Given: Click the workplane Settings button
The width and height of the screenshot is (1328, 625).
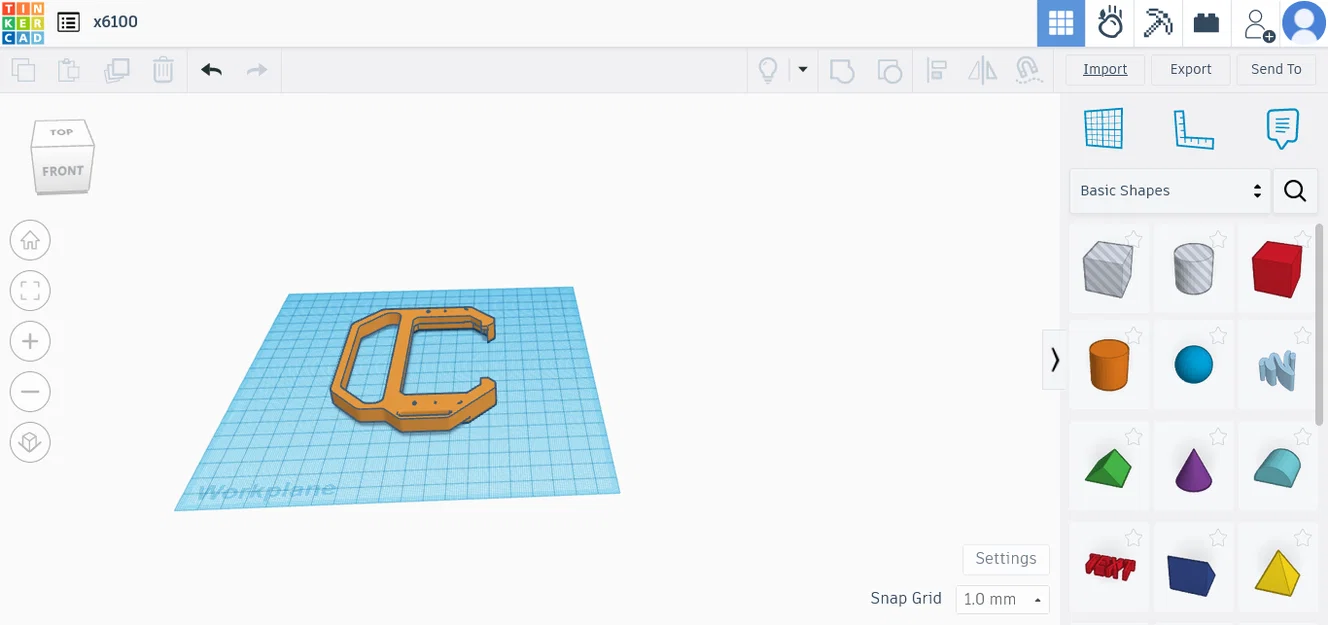Looking at the screenshot, I should coord(1006,559).
